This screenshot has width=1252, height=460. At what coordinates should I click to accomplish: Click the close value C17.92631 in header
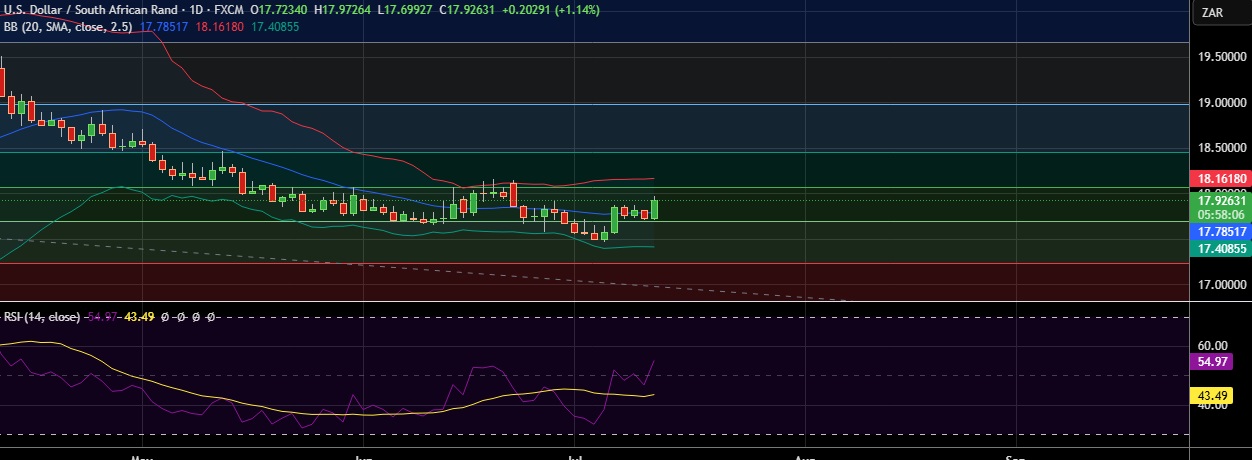(467, 10)
